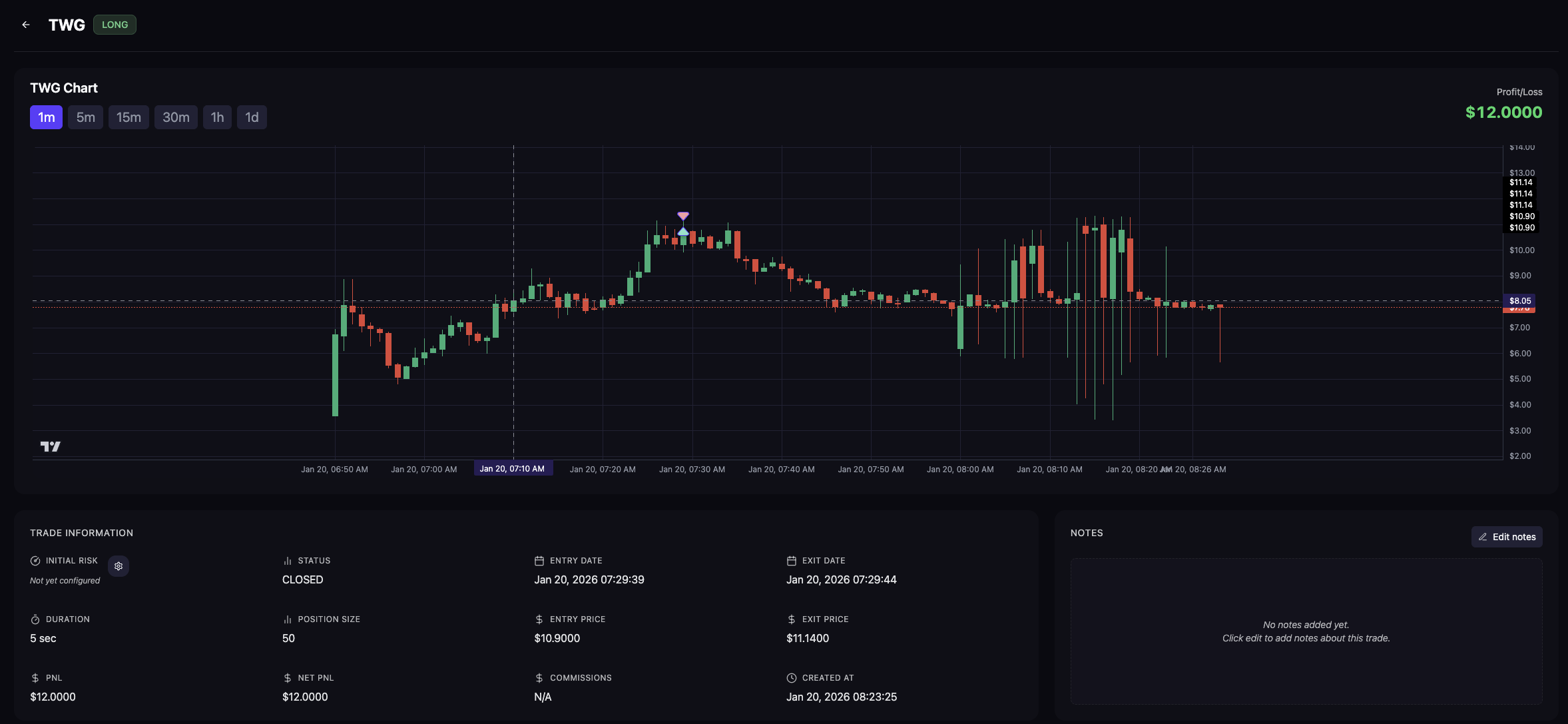This screenshot has width=1568, height=724.
Task: Click the LONG badge
Action: tap(115, 25)
